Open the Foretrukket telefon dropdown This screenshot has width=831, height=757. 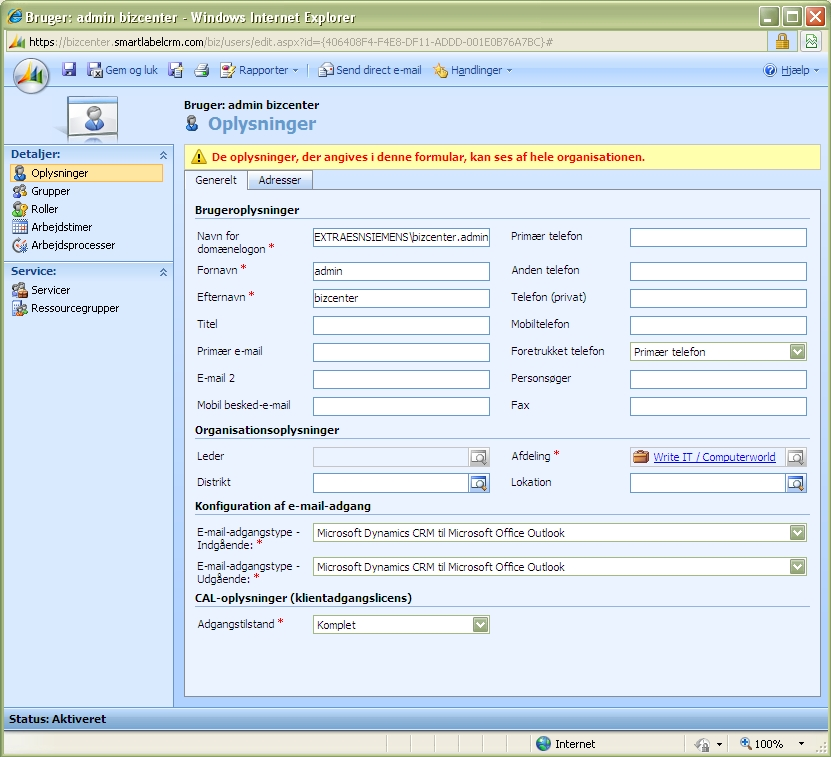(x=797, y=352)
